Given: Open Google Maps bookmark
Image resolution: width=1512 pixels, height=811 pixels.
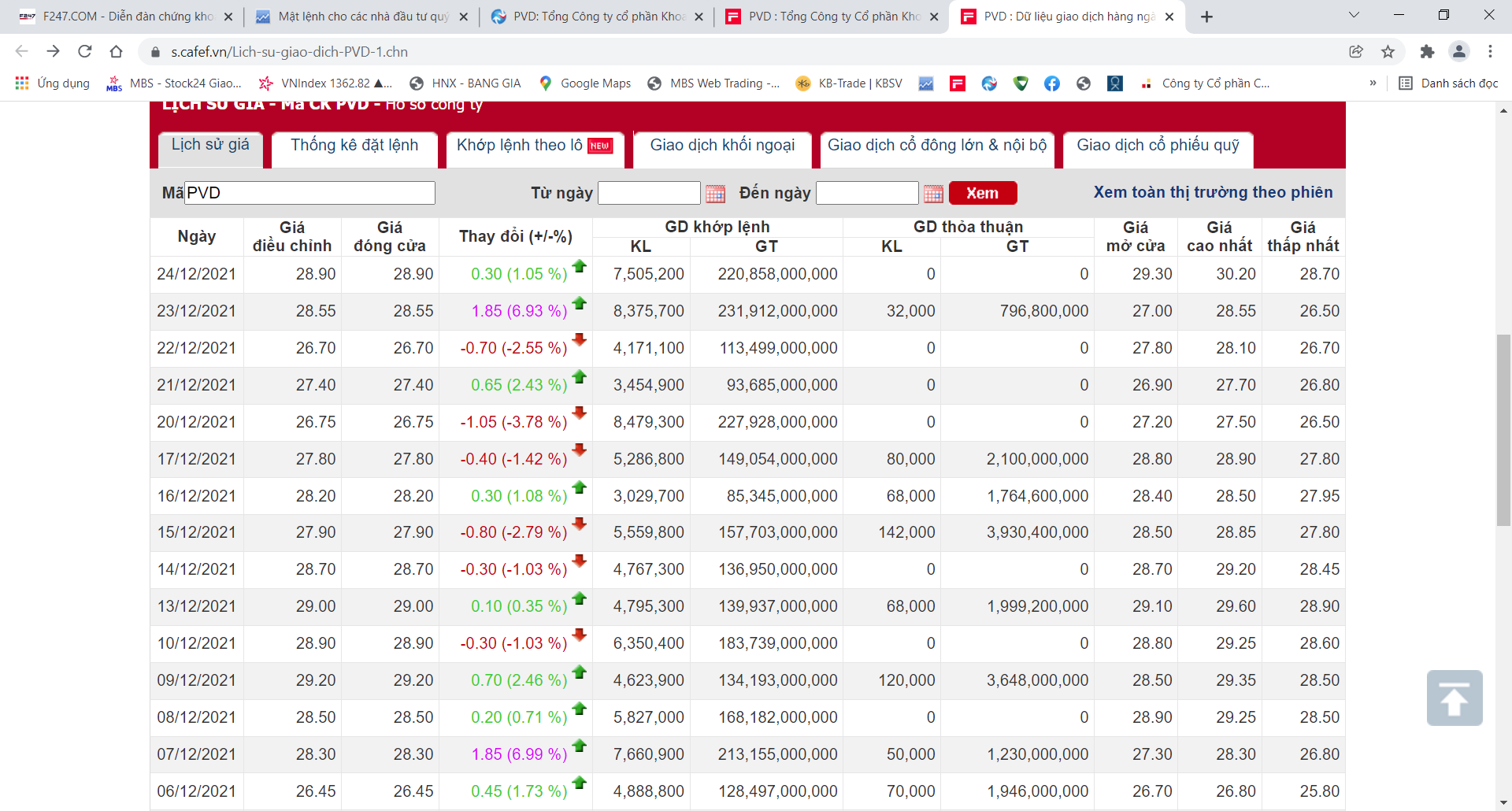Looking at the screenshot, I should coord(585,83).
